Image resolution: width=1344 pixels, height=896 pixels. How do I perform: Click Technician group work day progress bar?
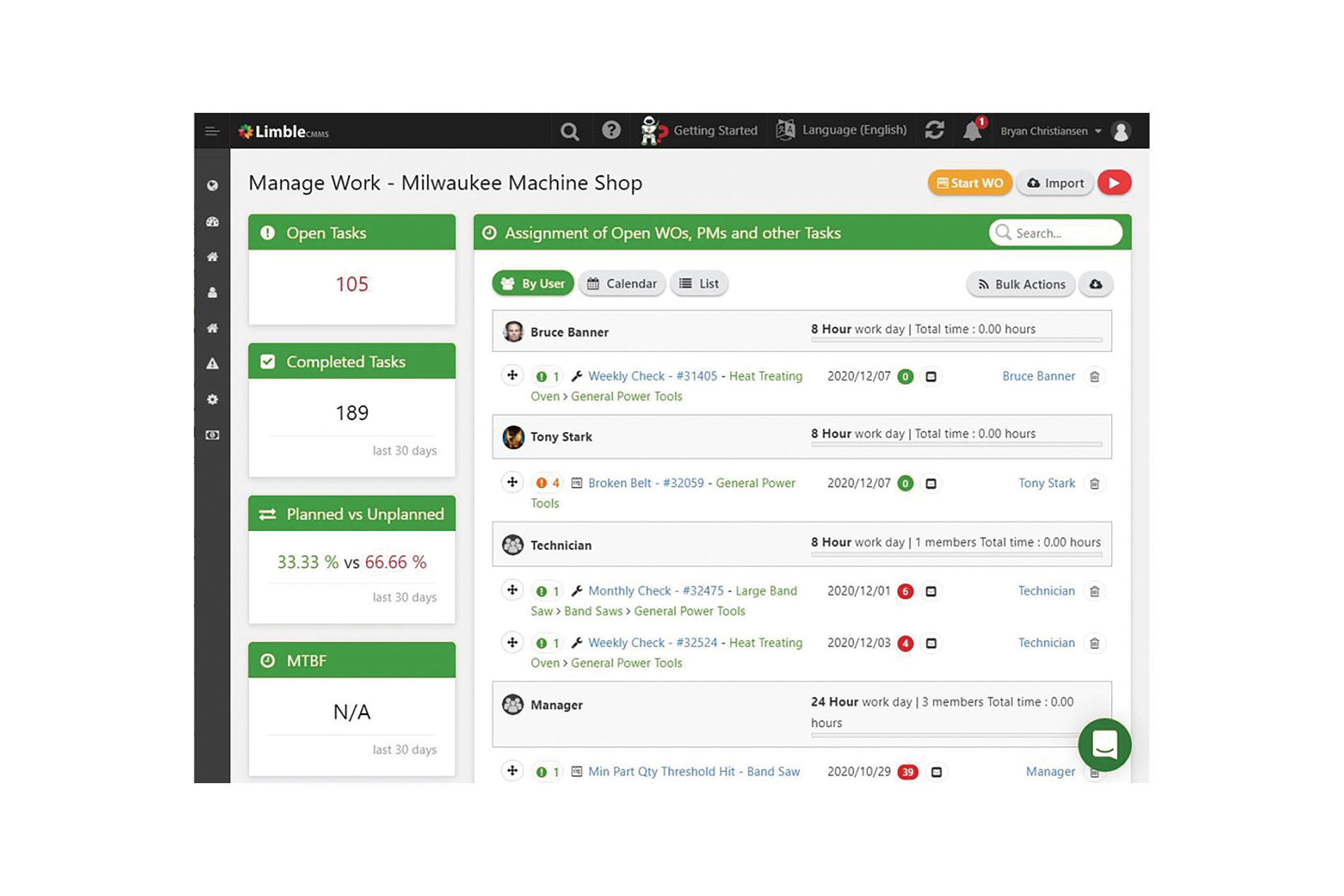point(956,554)
